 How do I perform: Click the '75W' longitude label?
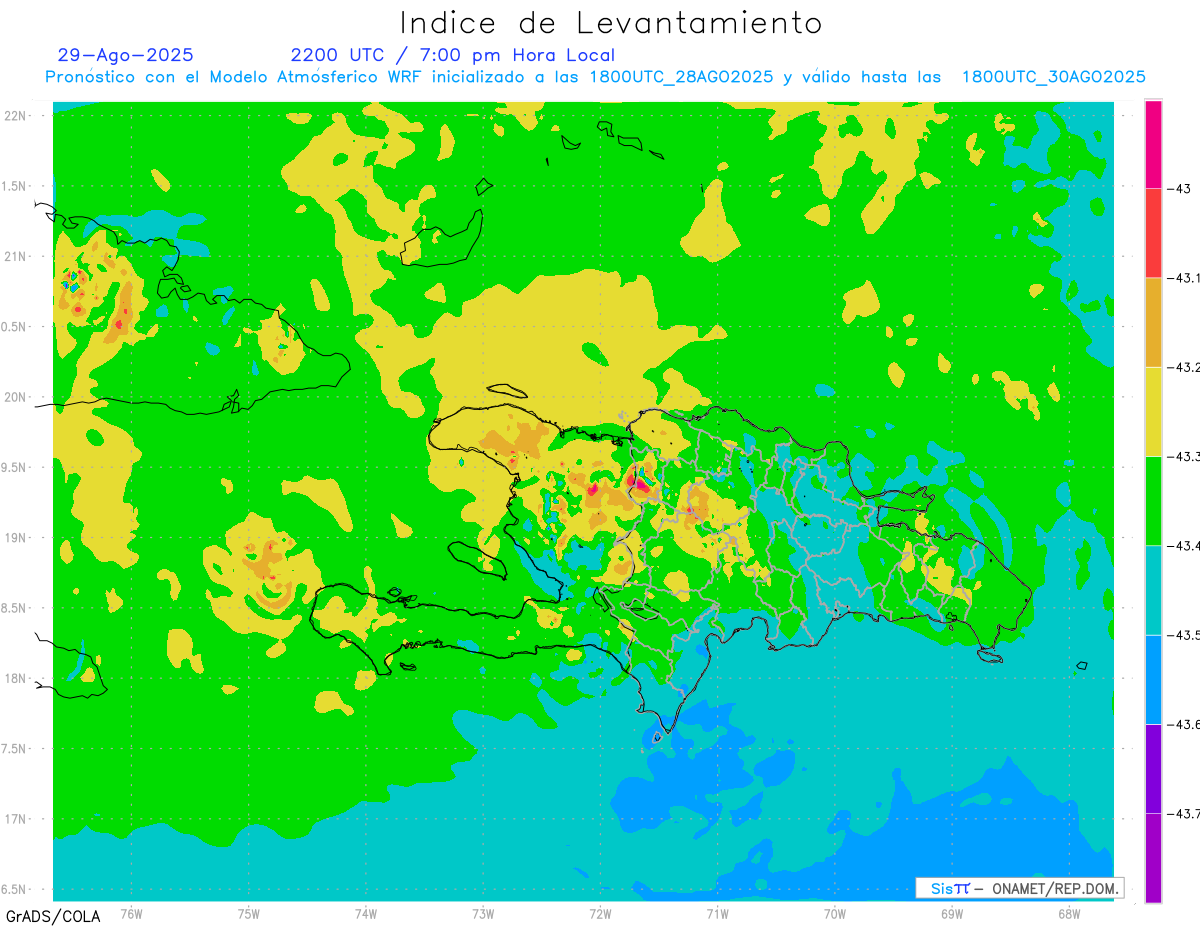(248, 912)
